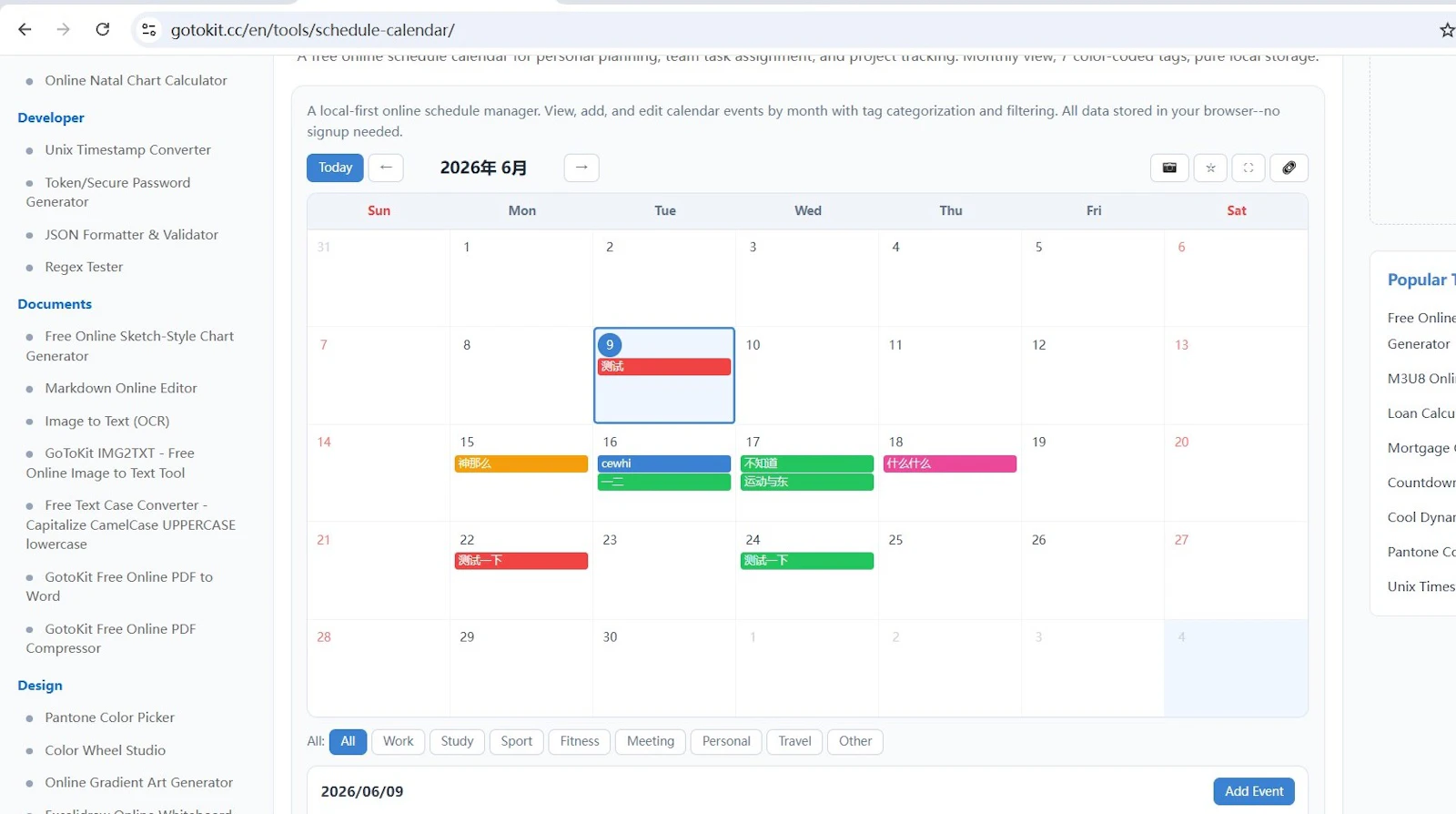Open Free Online Sketch-Style Chart Generator
The width and height of the screenshot is (1456, 814).
[x=129, y=346]
